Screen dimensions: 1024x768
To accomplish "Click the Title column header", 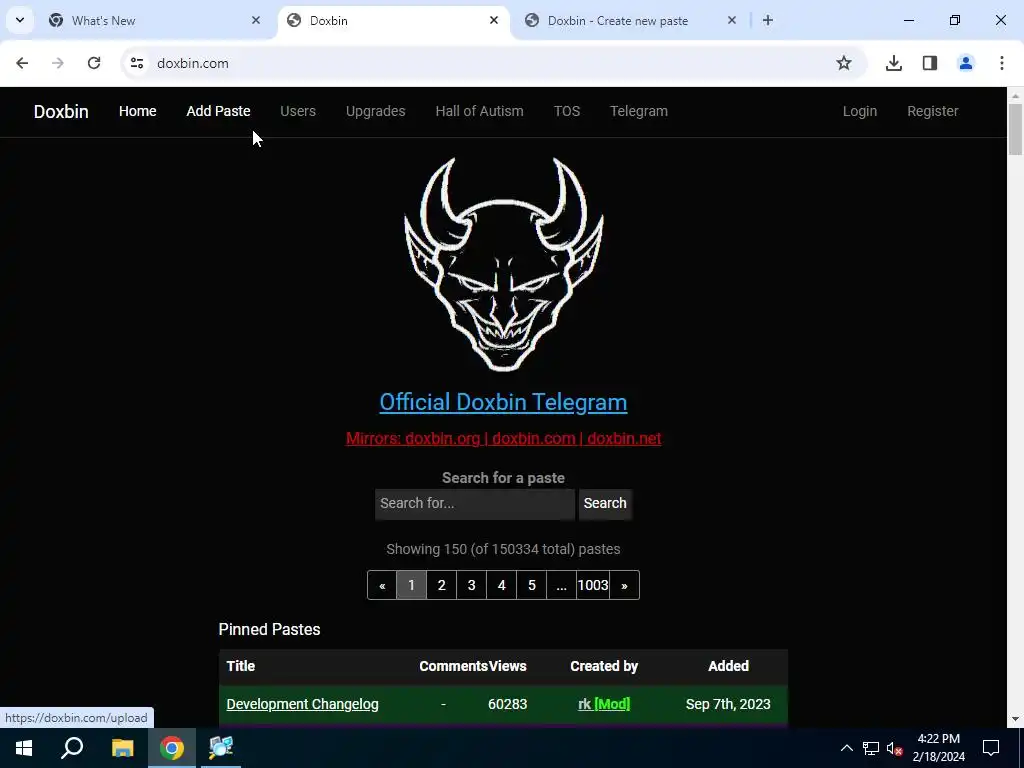I will click(x=240, y=666).
